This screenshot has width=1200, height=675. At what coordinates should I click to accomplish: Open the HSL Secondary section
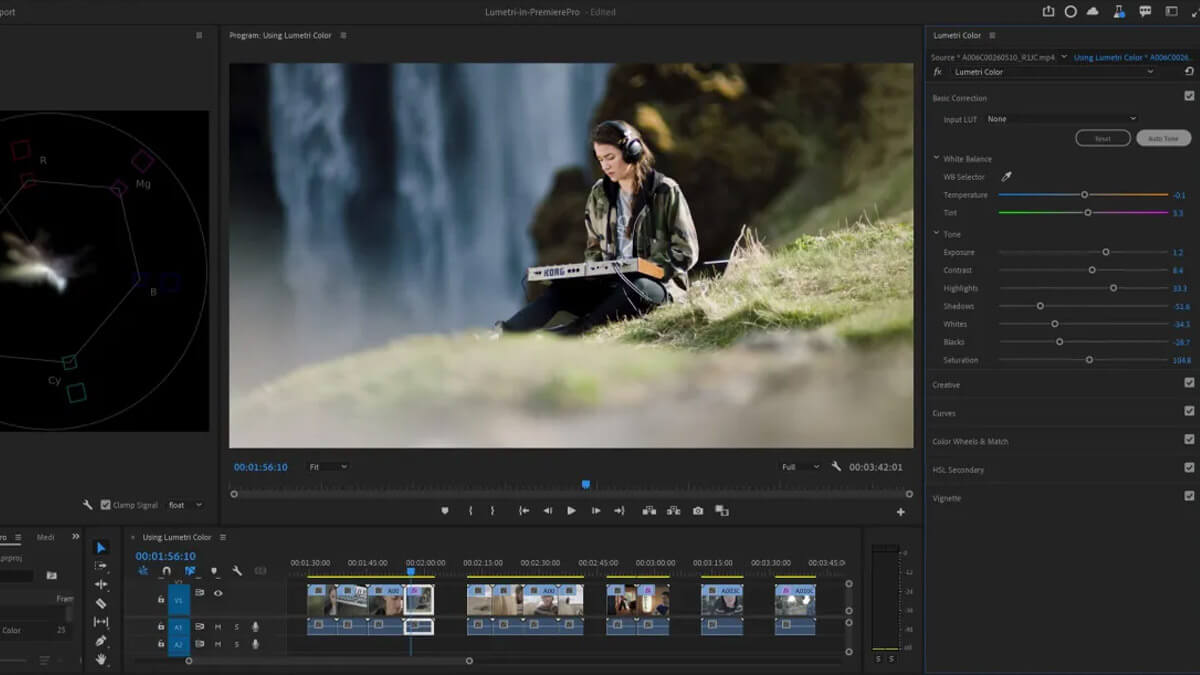[x=958, y=470]
